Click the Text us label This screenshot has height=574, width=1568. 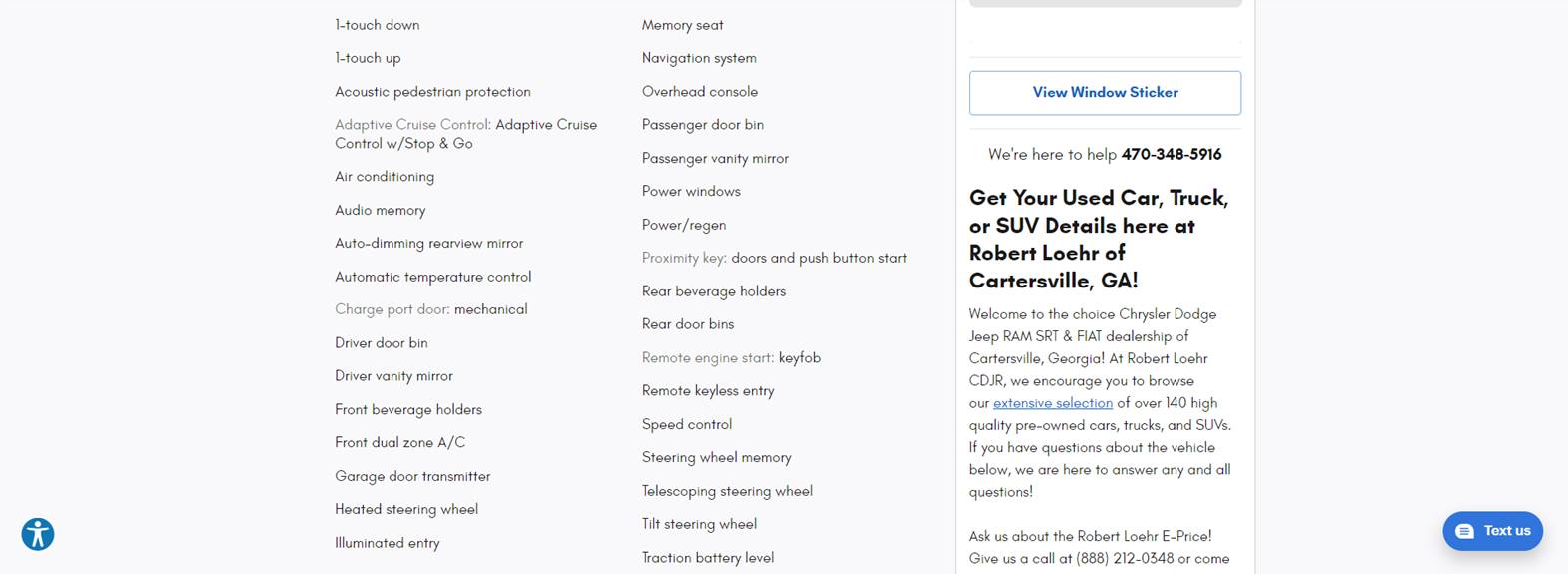tap(1506, 531)
